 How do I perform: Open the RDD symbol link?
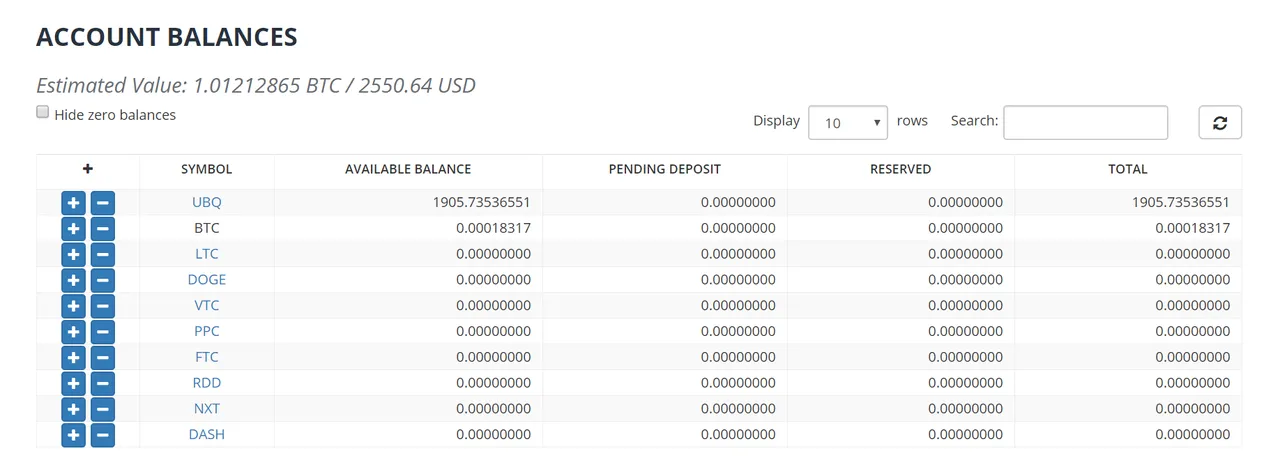[207, 383]
